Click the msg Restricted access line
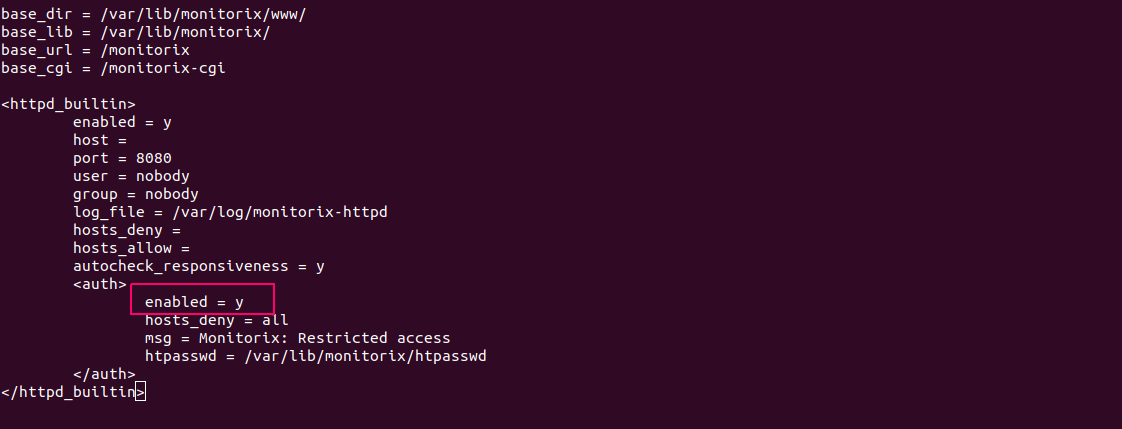The height and width of the screenshot is (429, 1122). click(298, 337)
